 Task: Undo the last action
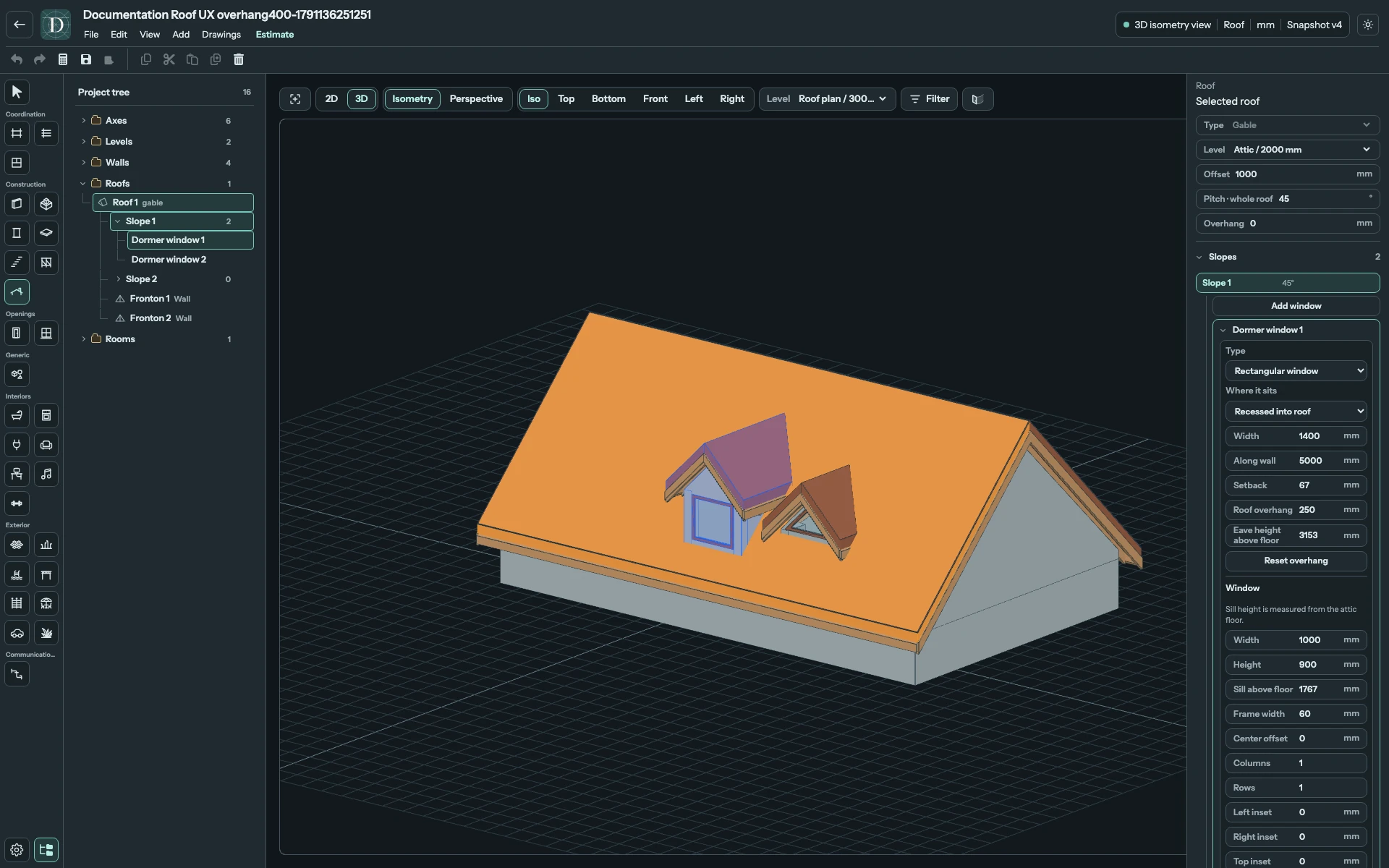point(17,59)
